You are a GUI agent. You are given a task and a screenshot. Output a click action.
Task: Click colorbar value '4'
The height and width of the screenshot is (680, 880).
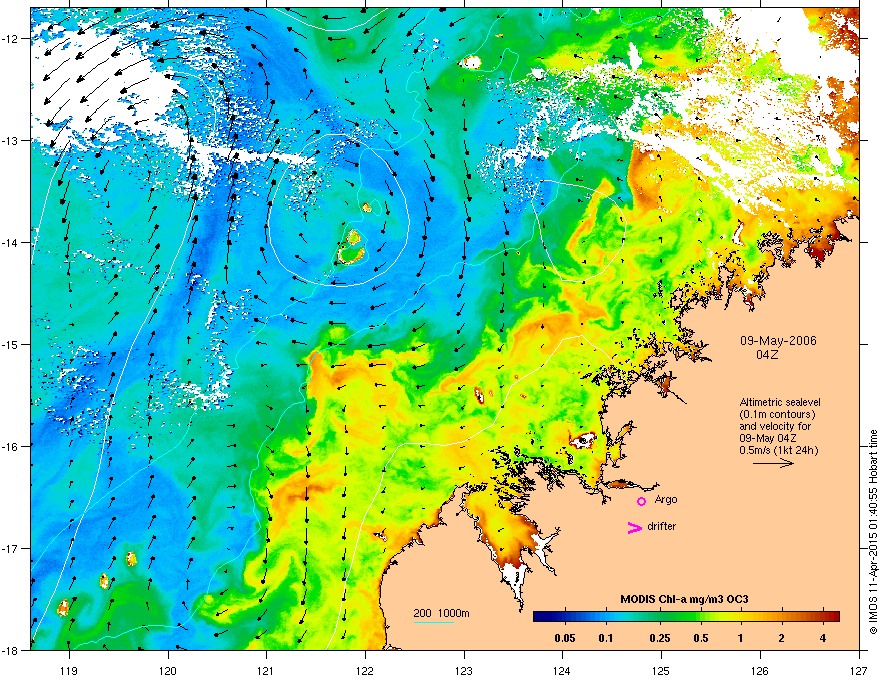click(823, 638)
